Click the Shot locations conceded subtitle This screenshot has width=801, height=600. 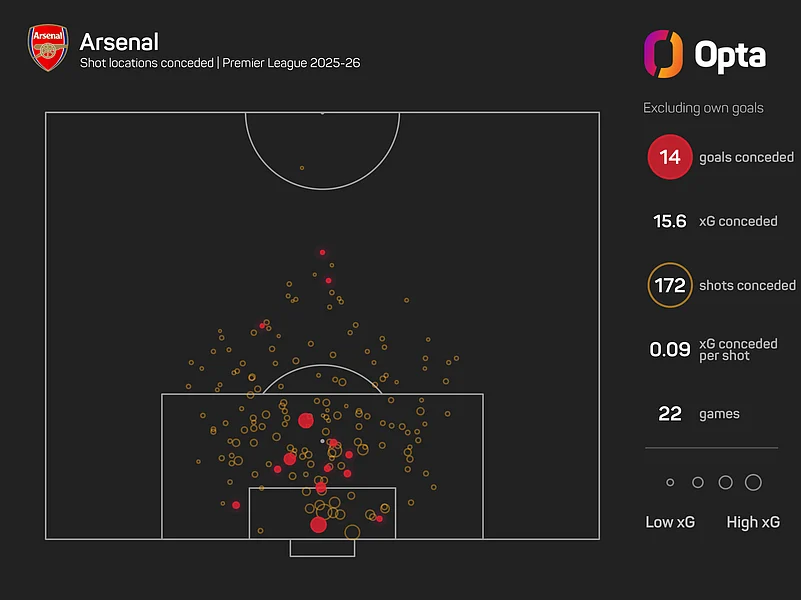[x=220, y=63]
